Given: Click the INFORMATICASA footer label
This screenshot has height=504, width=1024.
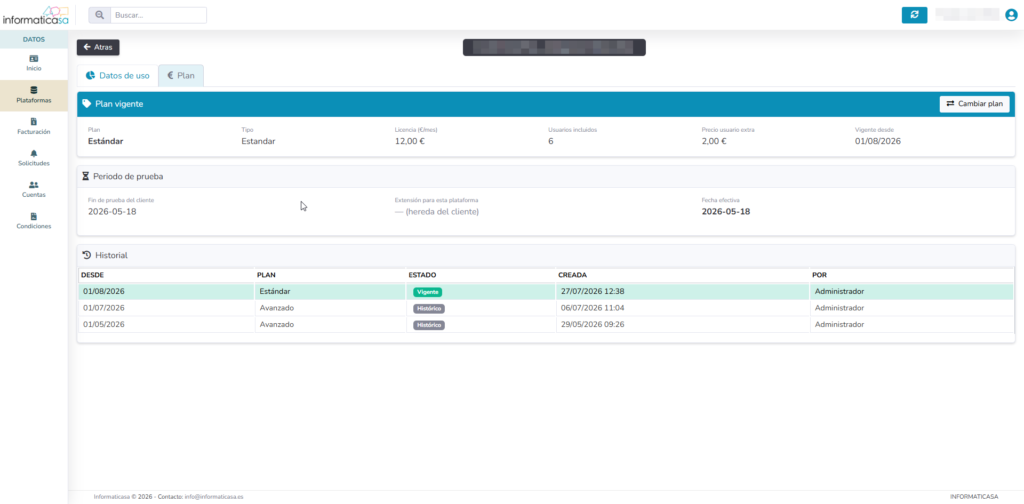Looking at the screenshot, I should click(x=974, y=497).
